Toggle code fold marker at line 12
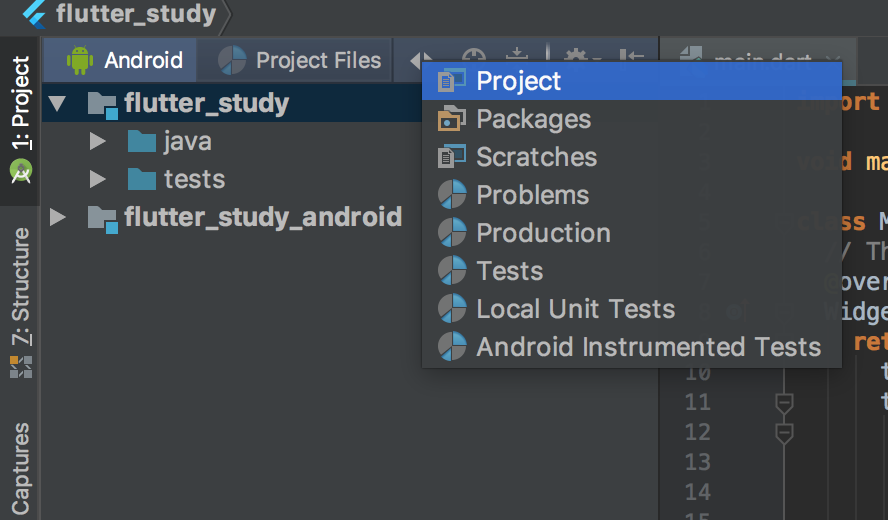This screenshot has width=888, height=520. pyautogui.click(x=784, y=434)
